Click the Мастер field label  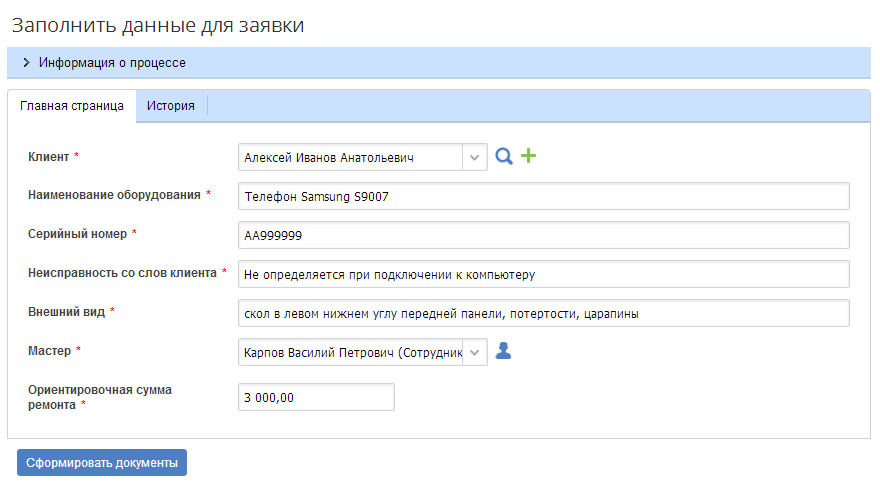tap(49, 351)
